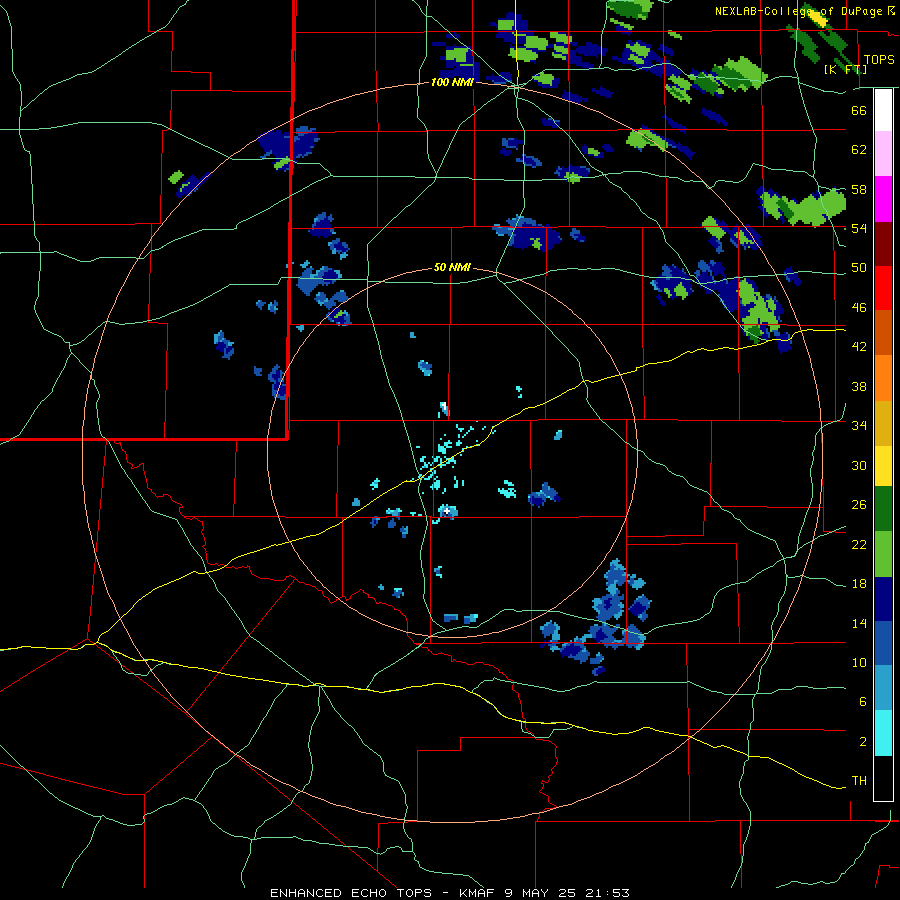The height and width of the screenshot is (900, 900).
Task: Pick the dark red (maroon) legend swatch
Action: pos(883,244)
